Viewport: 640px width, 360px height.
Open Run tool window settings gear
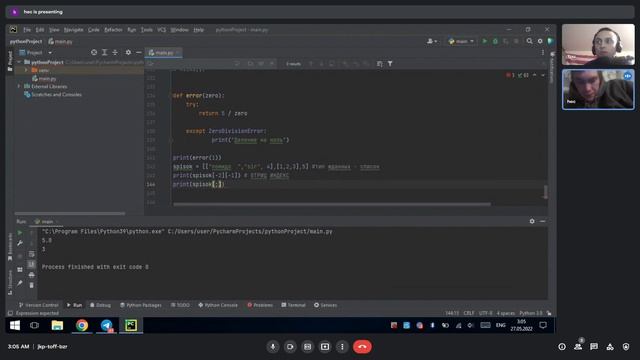[x=532, y=221]
